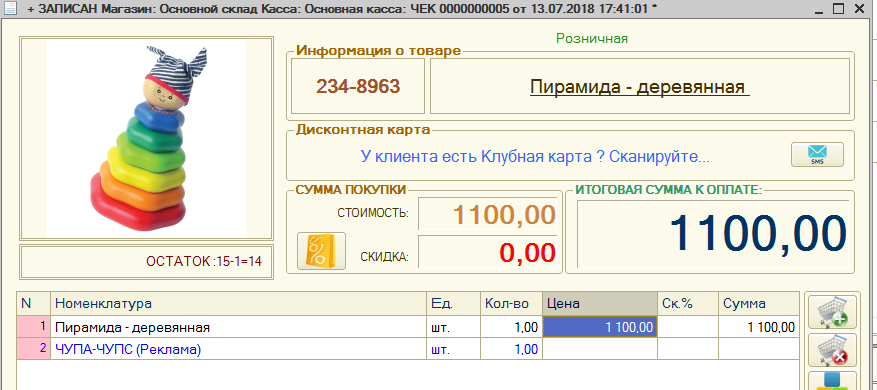The width and height of the screenshot is (877, 390).
Task: Maximize the ЧЕК window
Action: click(838, 9)
